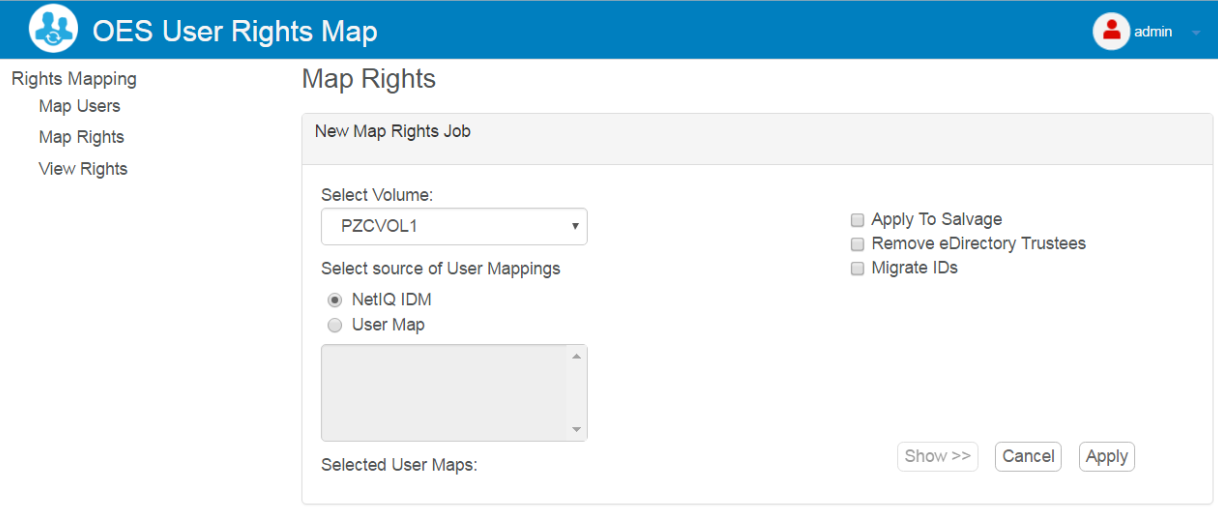Viewport: 1218px width, 524px height.
Task: Click the OES User Rights Map logo icon
Action: point(53,29)
